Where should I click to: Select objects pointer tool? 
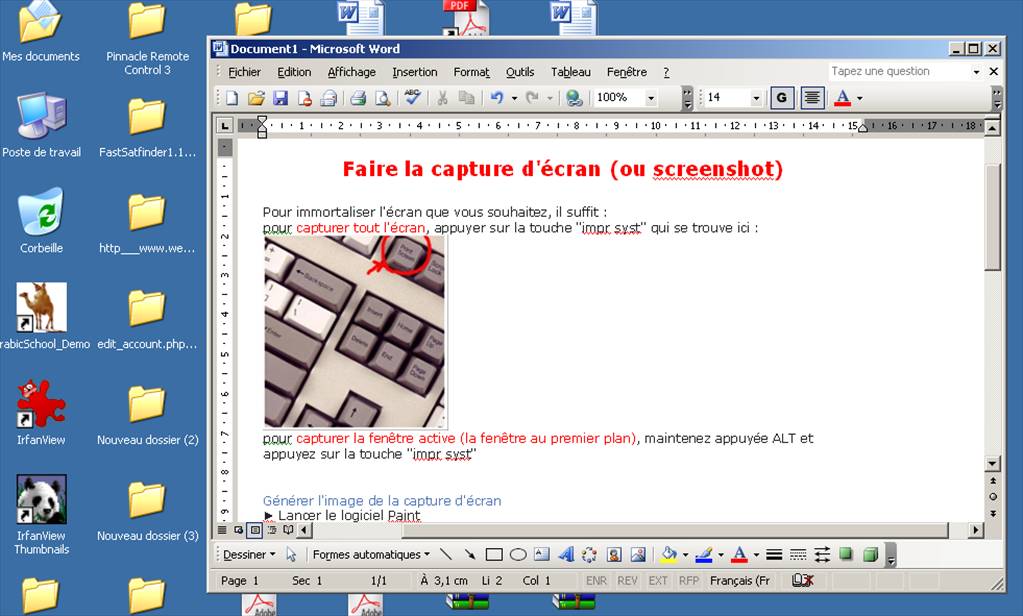tap(291, 555)
